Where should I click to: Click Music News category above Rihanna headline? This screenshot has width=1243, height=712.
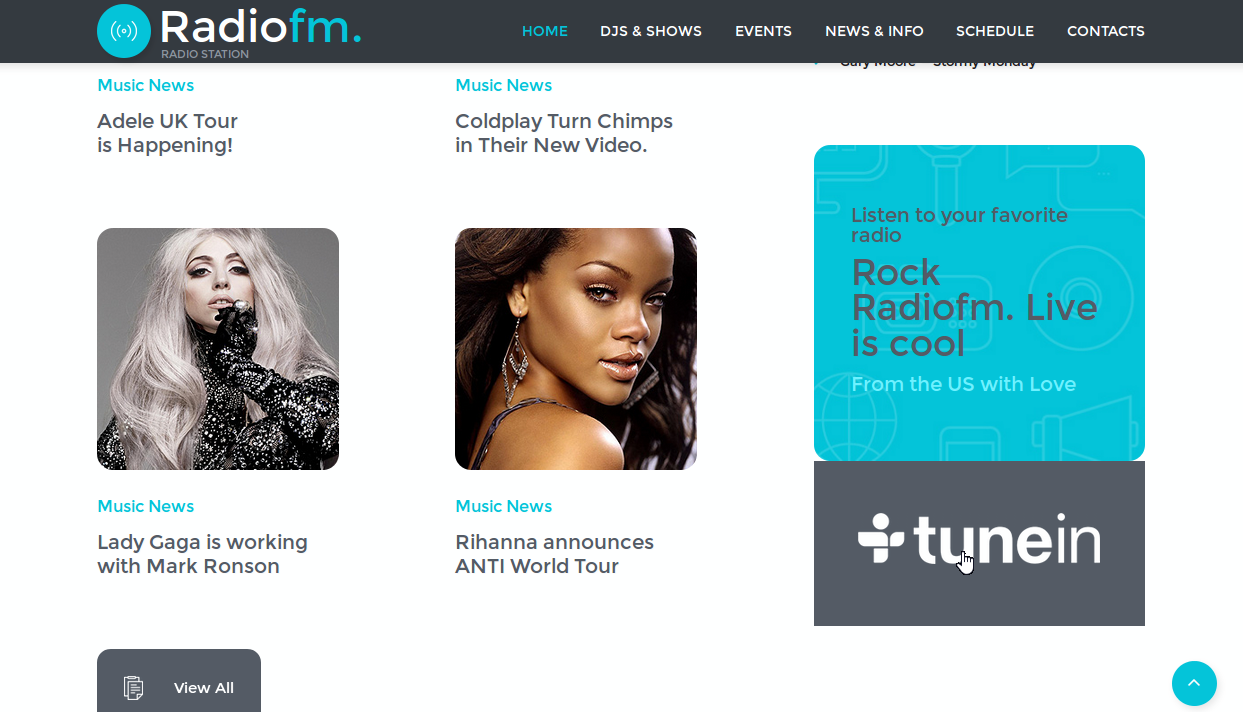[504, 506]
